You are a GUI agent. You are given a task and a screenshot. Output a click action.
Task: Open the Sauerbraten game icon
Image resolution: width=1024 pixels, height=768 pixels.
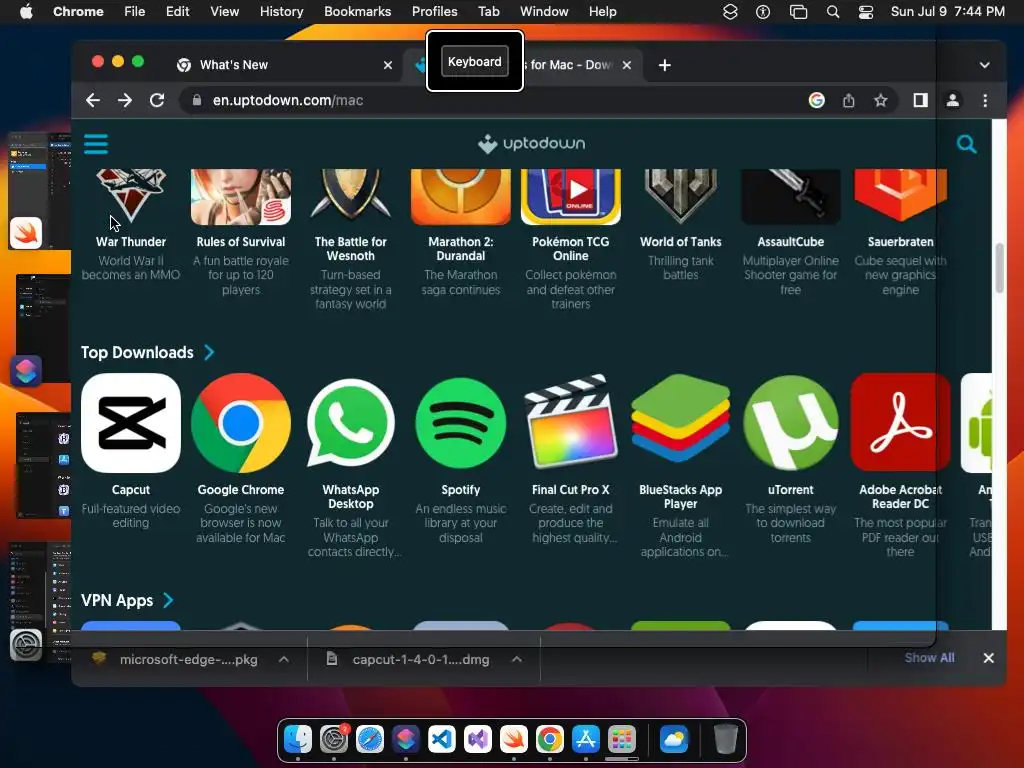[901, 196]
